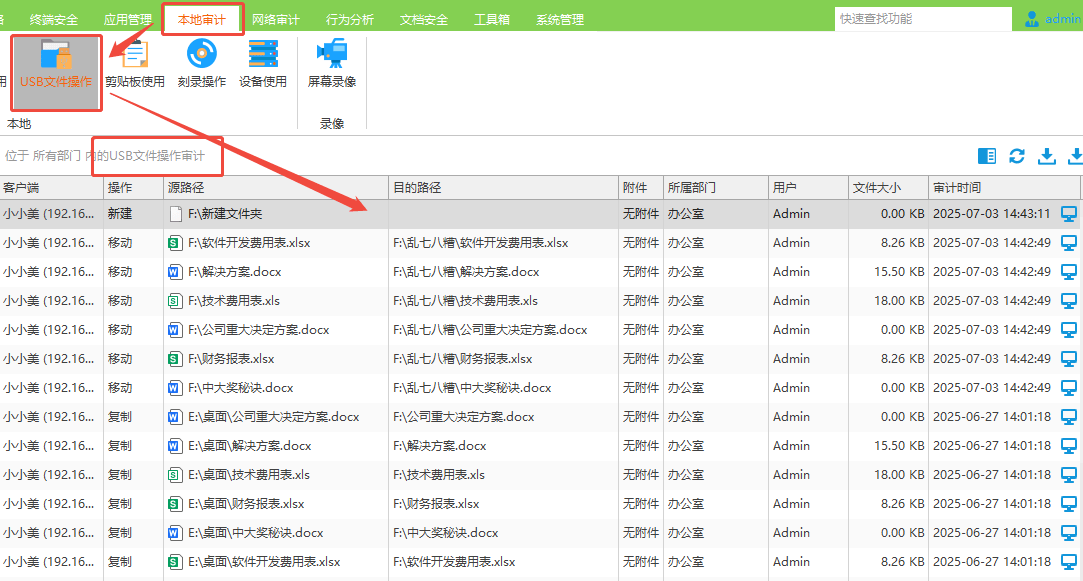Sort by the 所属部门 column header

716,188
